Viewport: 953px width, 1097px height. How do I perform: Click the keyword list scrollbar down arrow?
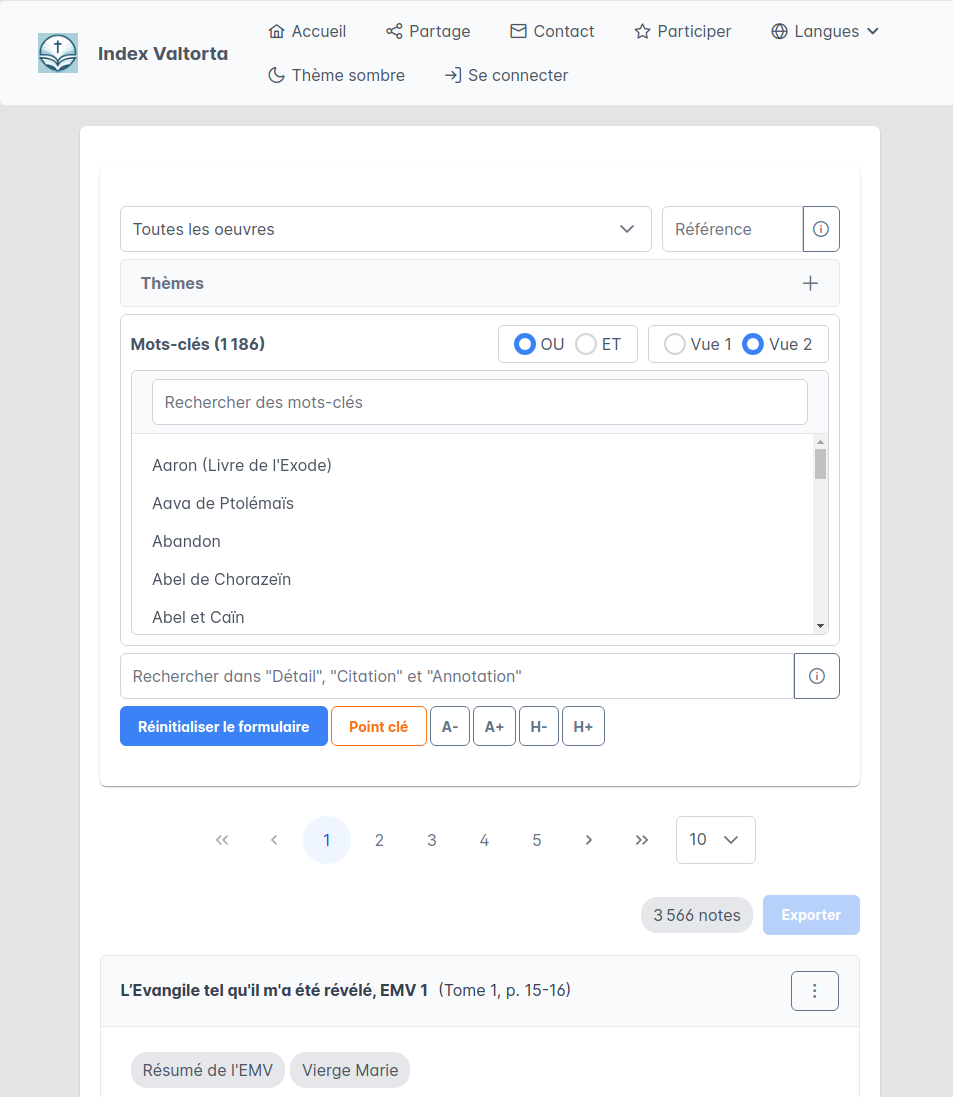pyautogui.click(x=820, y=626)
